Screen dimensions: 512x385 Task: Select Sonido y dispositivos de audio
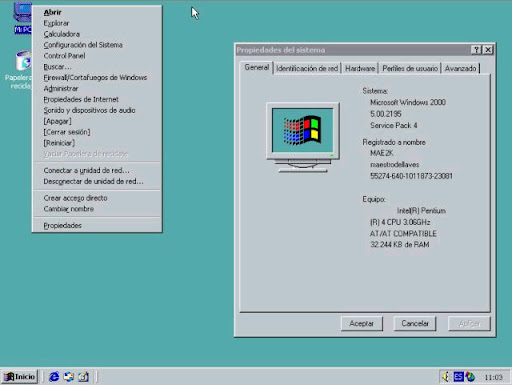[97, 110]
